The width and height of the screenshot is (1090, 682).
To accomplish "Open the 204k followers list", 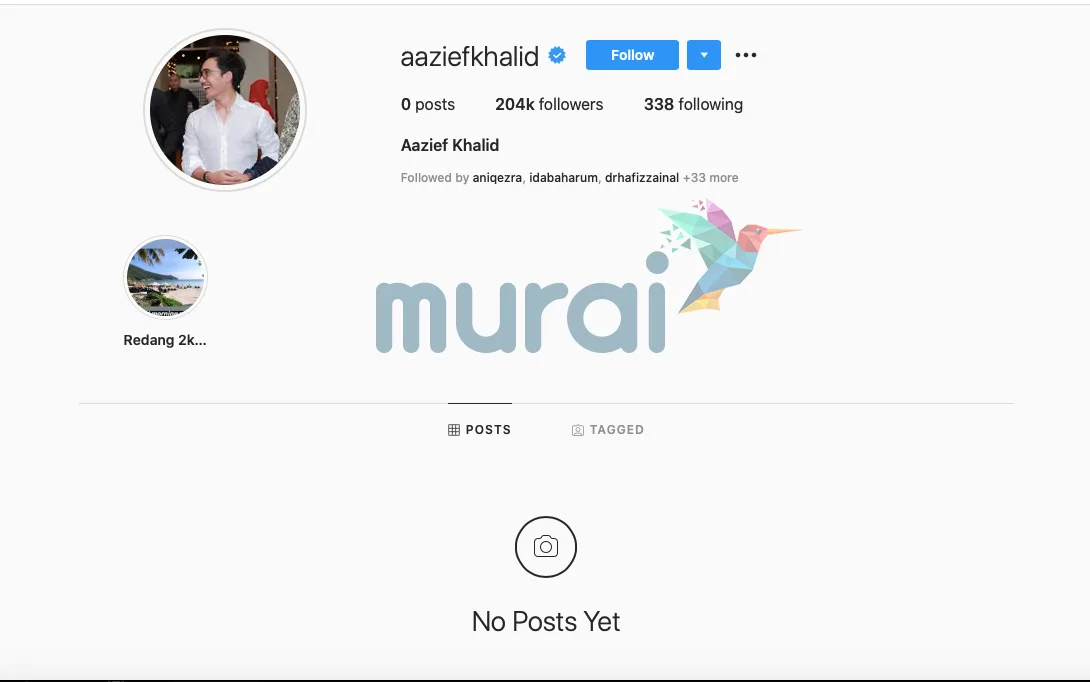I will pyautogui.click(x=549, y=104).
